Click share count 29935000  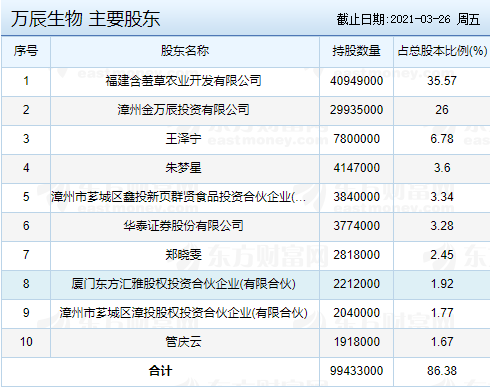pos(356,110)
